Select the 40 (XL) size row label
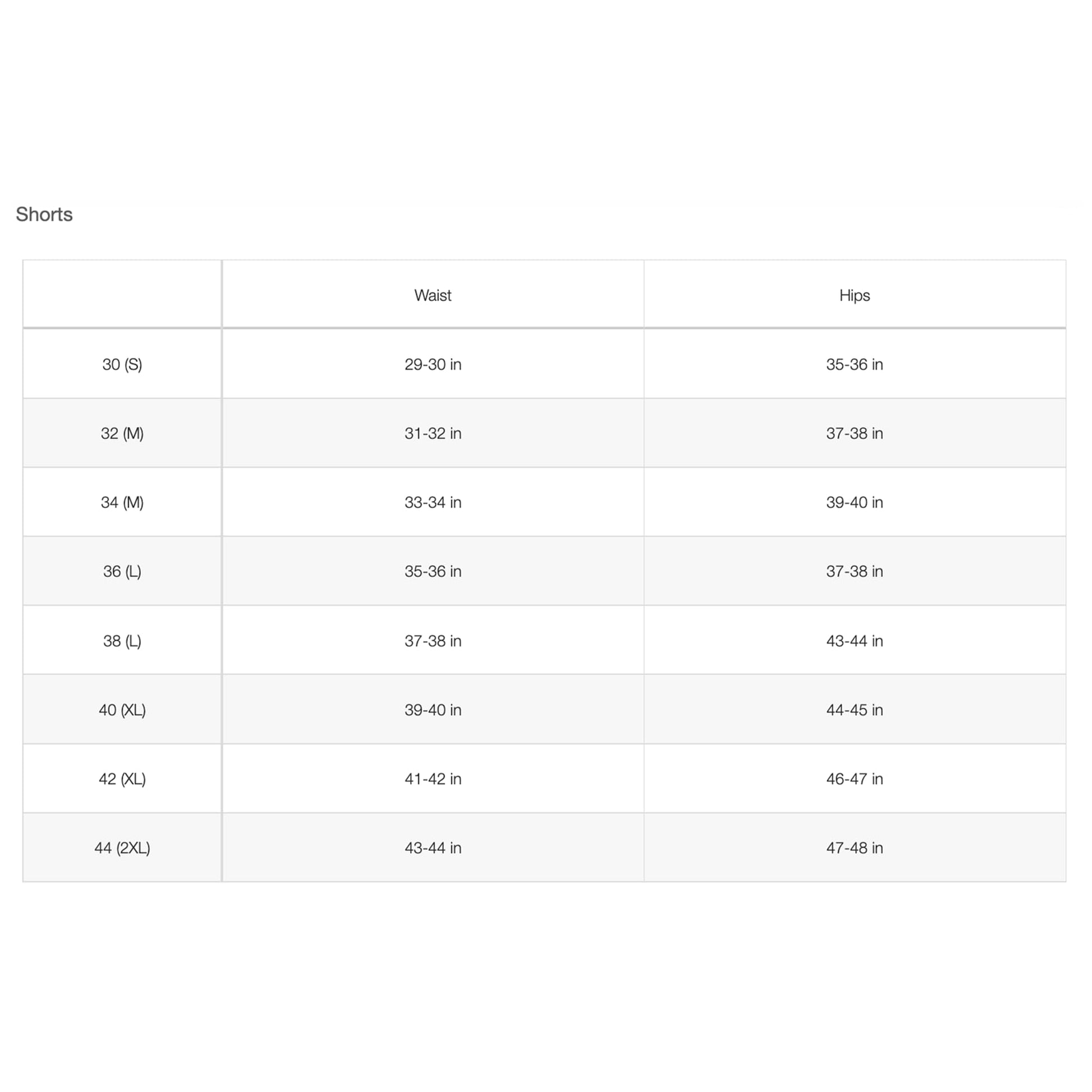This screenshot has width=1092, height=1092. (x=122, y=709)
